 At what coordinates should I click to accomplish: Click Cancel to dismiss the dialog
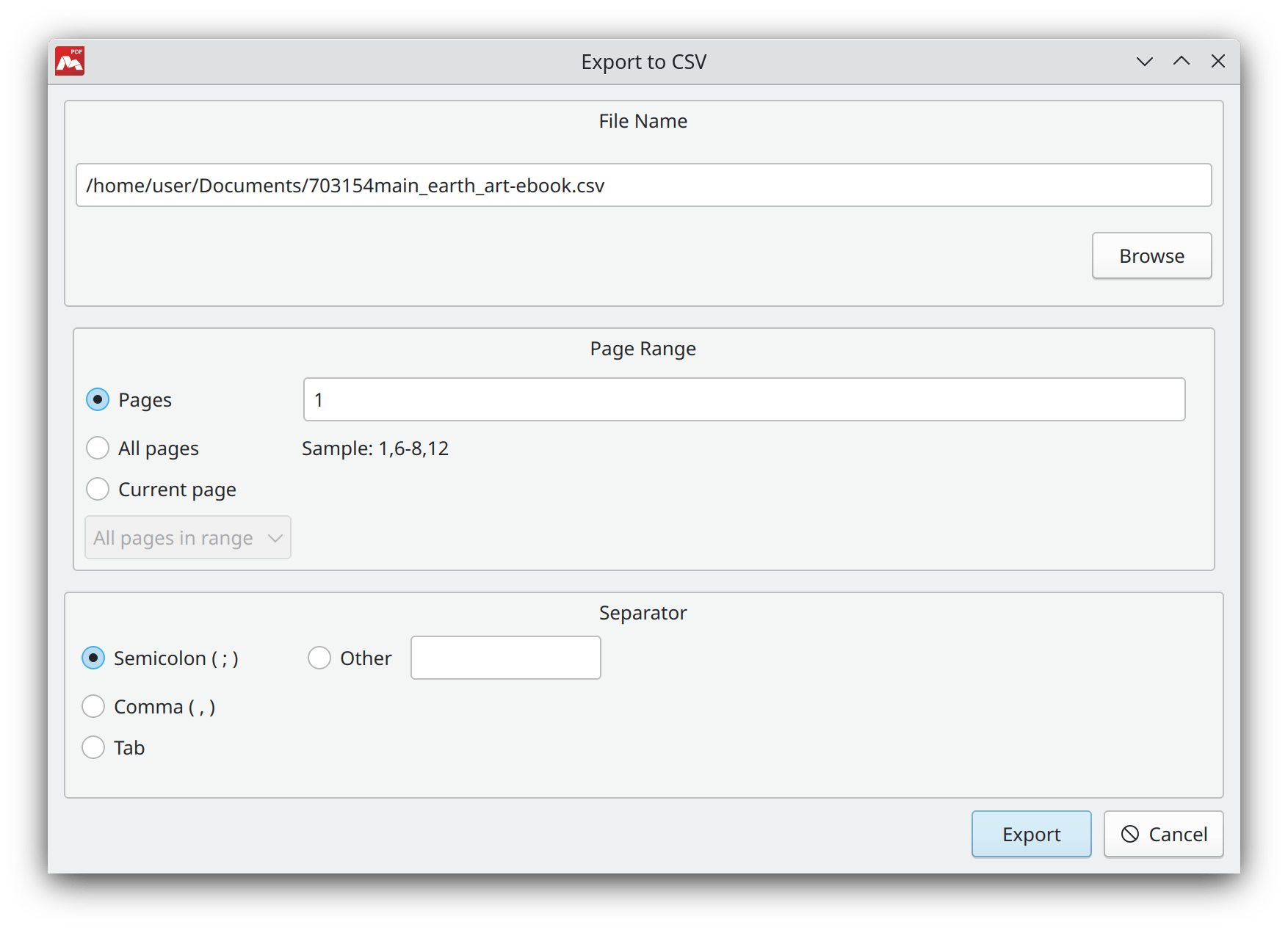tap(1163, 834)
